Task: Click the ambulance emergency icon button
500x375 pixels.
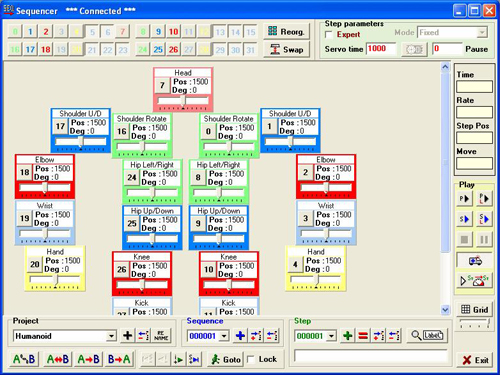Action: click(x=474, y=261)
